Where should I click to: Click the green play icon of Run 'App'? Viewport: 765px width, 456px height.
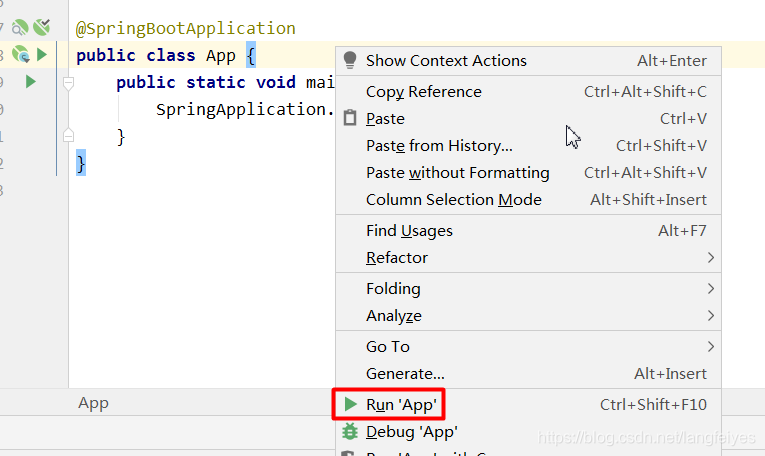[x=350, y=404]
